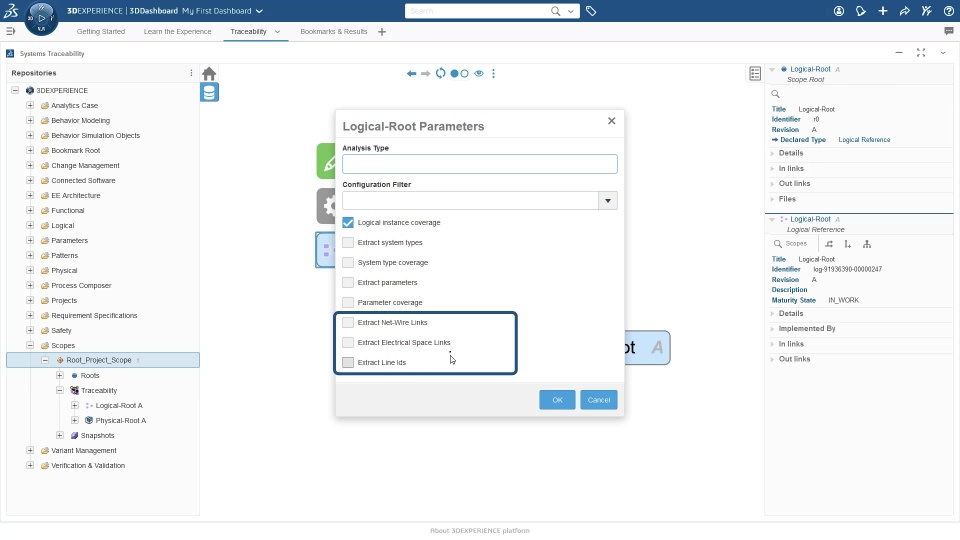Check Extract Net-Wire Links
960x540 pixels.
tap(348, 323)
